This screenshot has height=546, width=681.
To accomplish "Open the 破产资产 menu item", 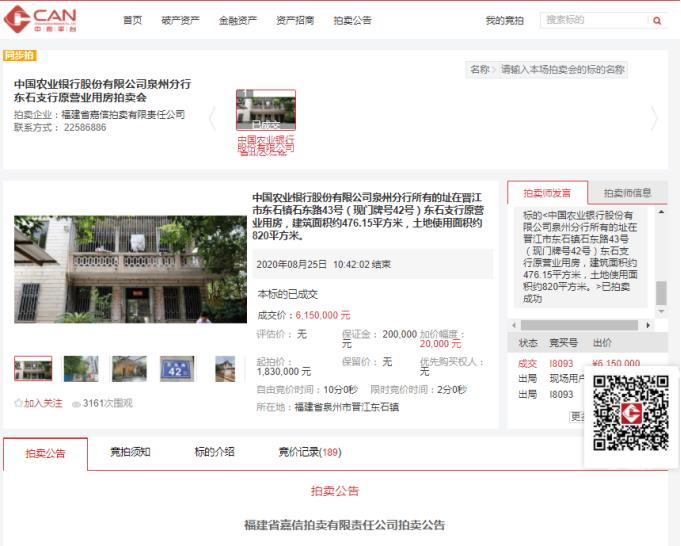I will 180,20.
